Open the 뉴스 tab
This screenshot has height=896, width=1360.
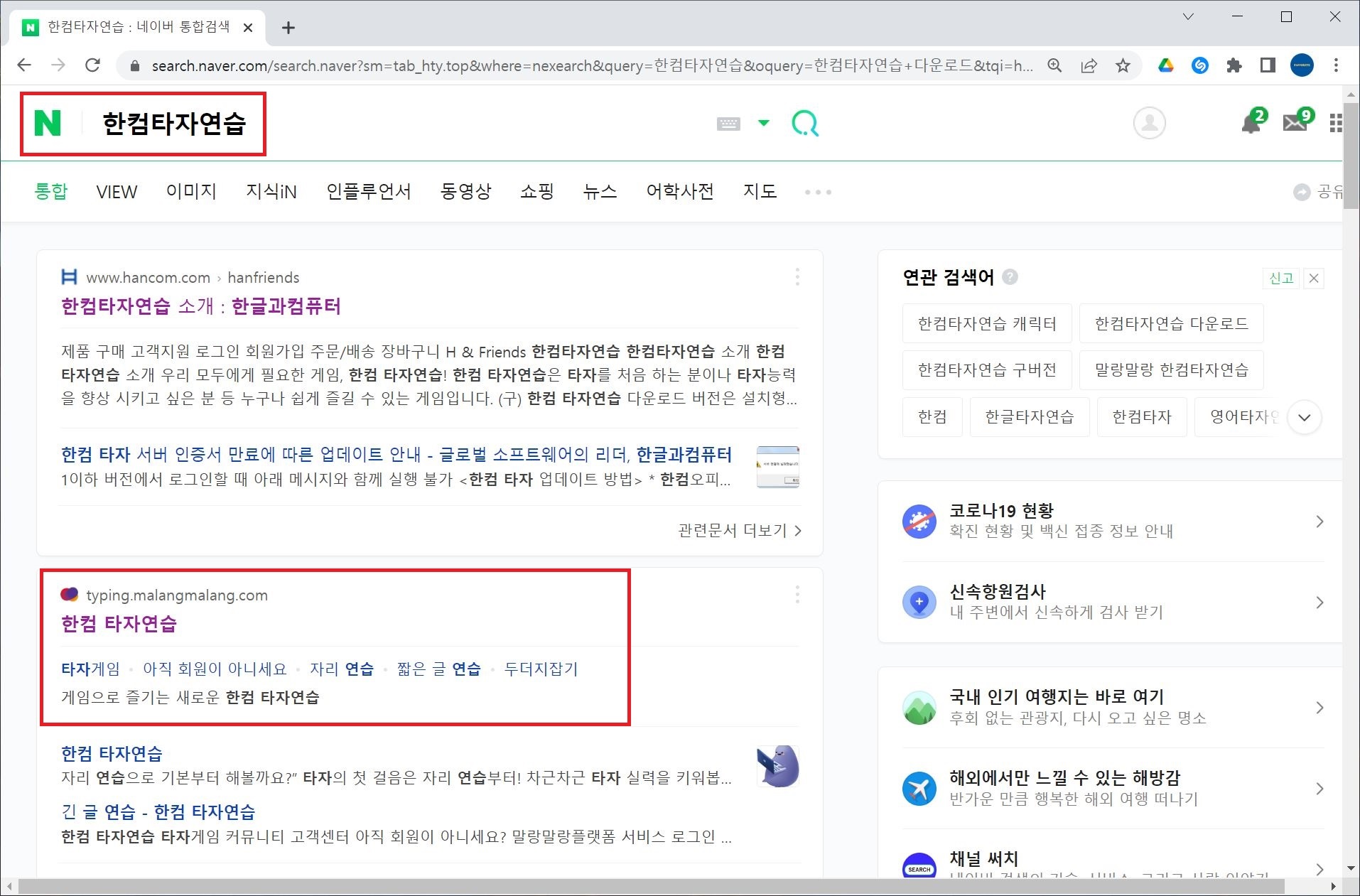[600, 191]
